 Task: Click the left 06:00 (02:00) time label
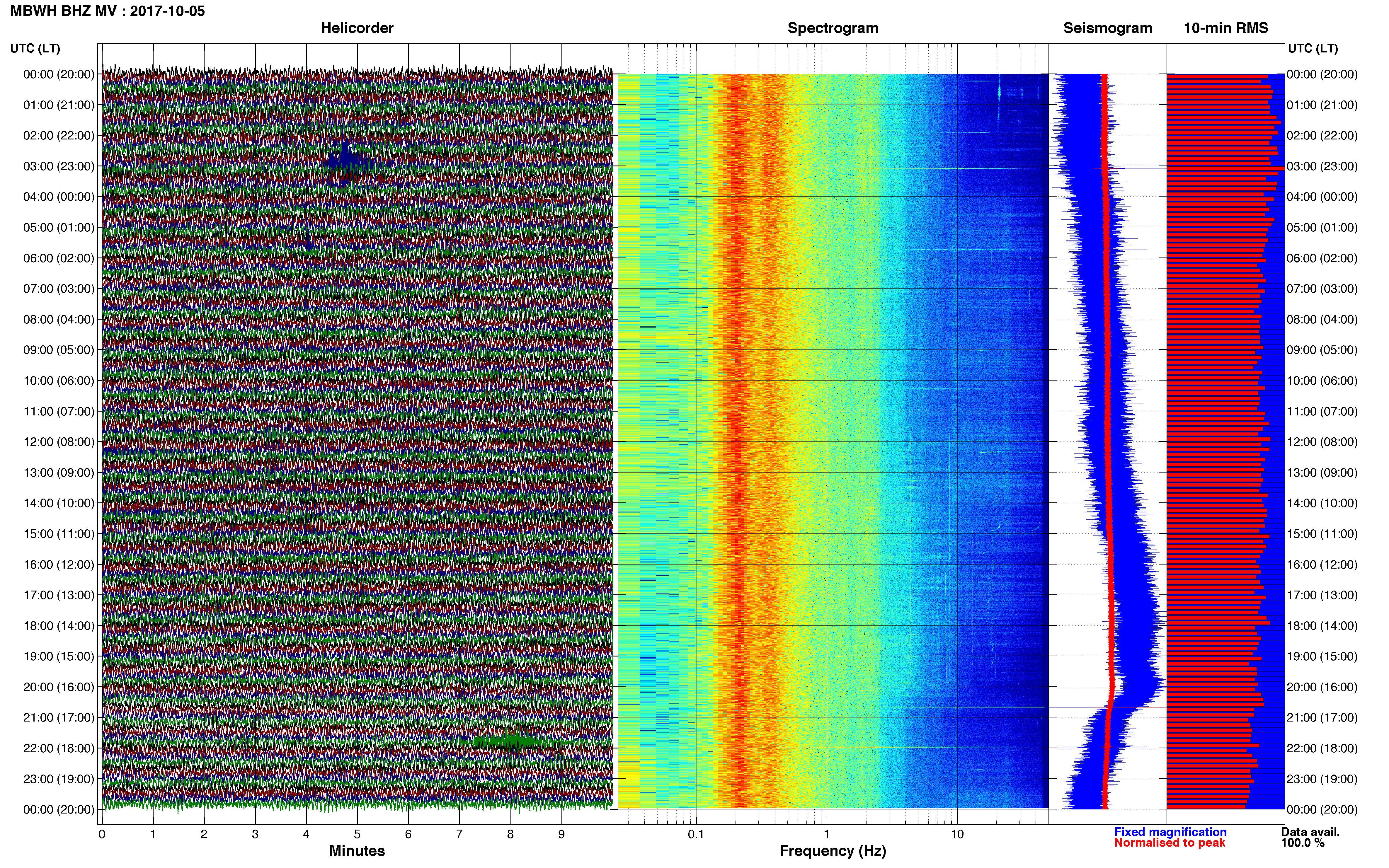tap(59, 258)
